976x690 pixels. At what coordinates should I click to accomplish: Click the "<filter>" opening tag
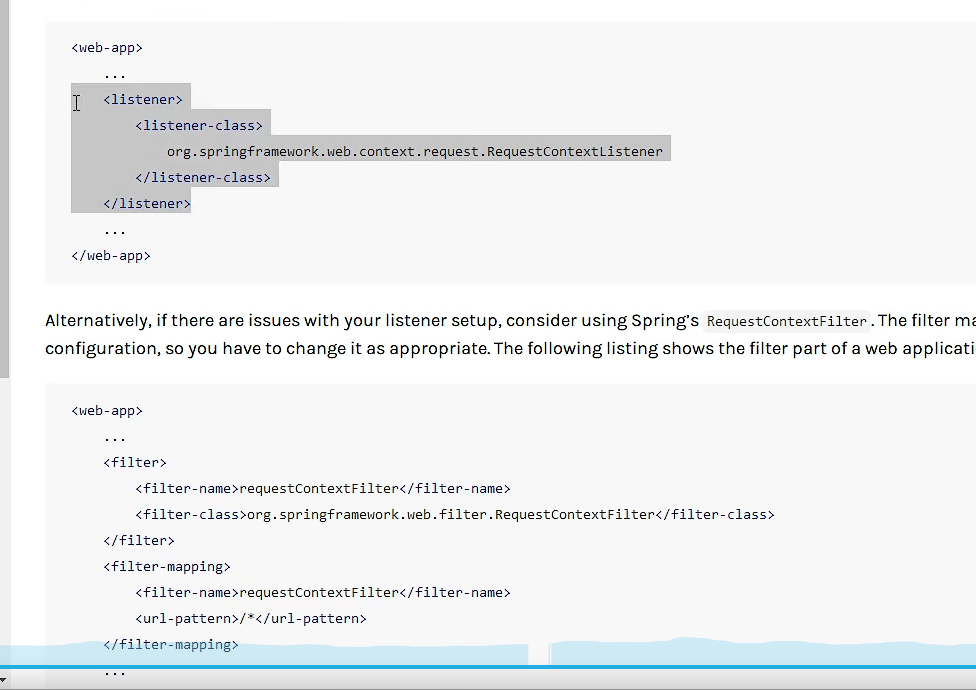click(135, 462)
